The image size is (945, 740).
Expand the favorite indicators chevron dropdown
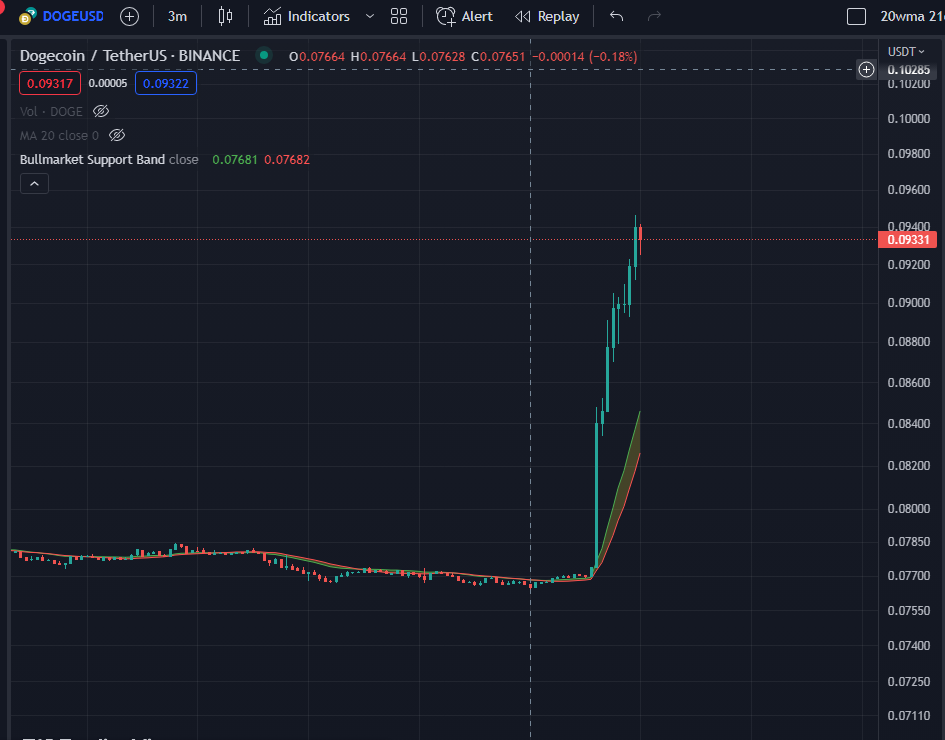click(370, 16)
